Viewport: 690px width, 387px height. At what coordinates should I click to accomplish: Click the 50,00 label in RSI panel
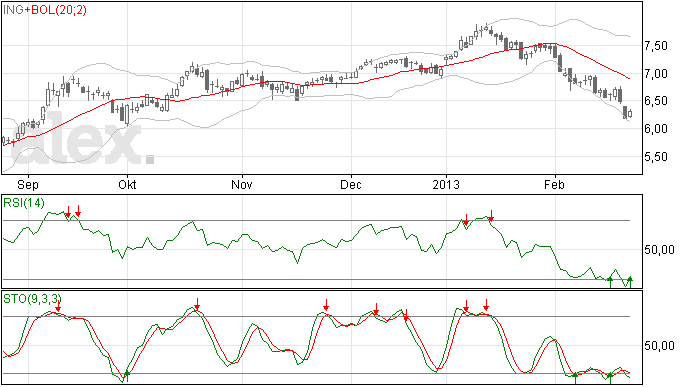659,250
